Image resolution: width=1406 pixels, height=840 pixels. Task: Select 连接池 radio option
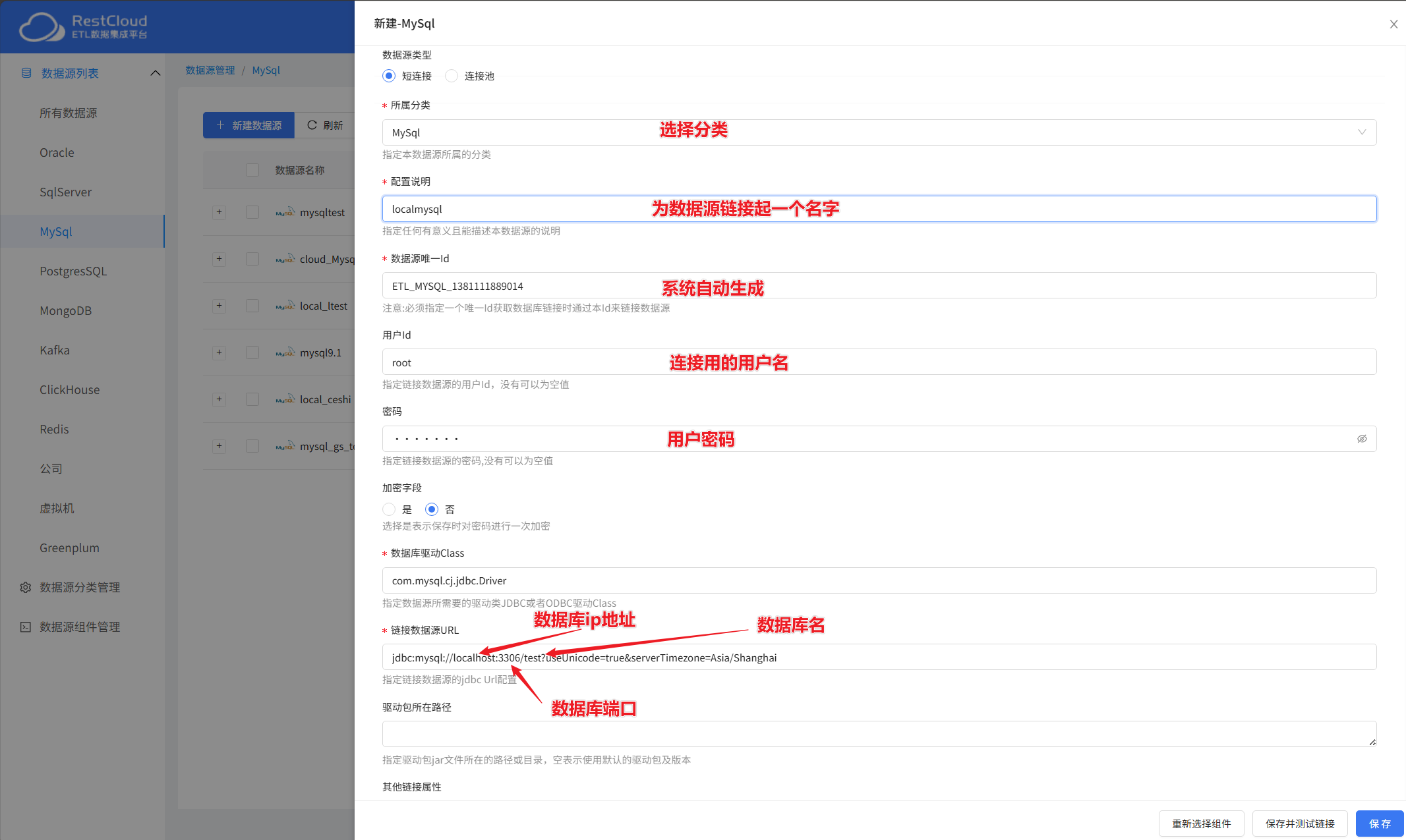[x=452, y=76]
